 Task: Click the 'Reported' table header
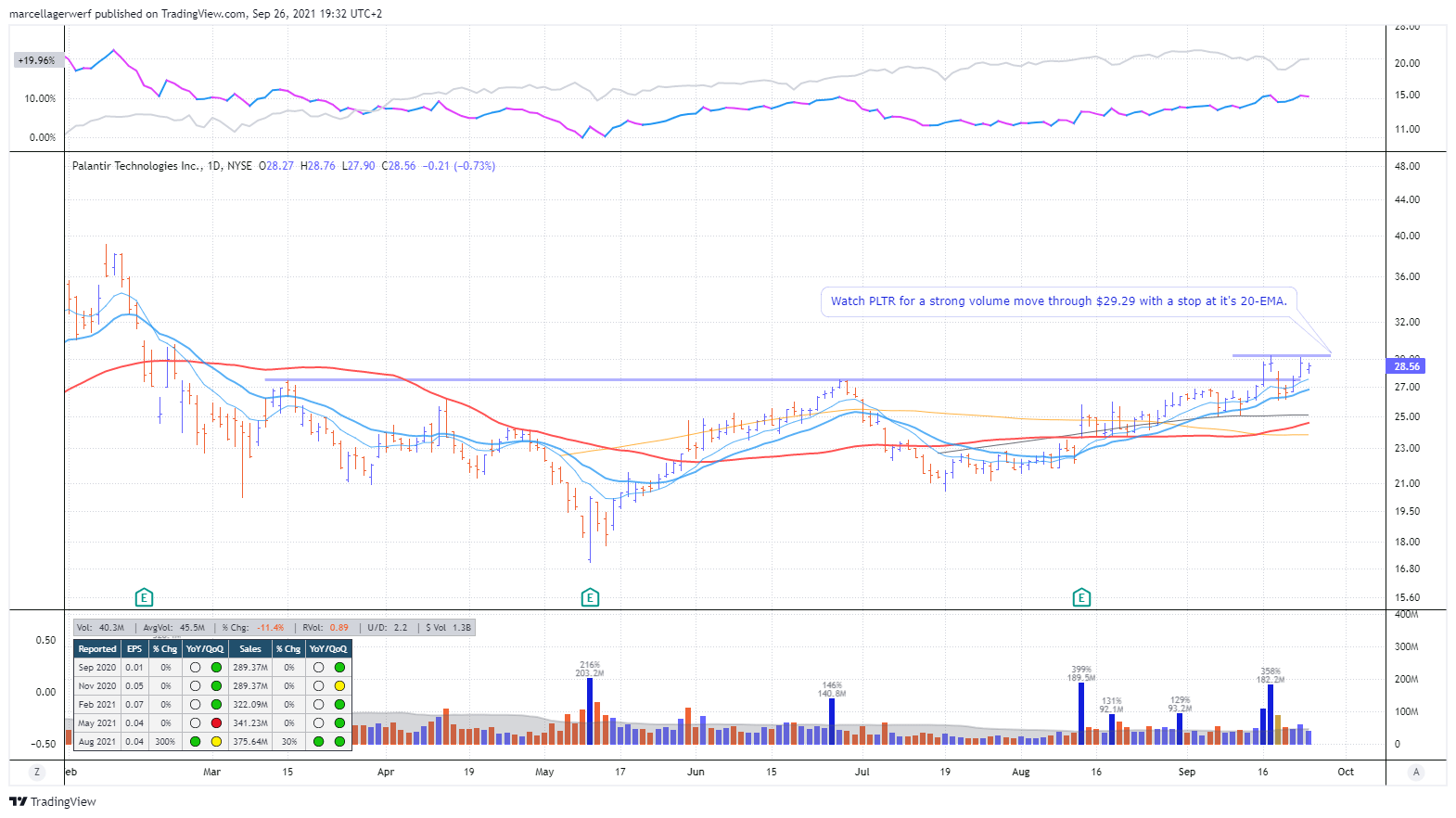pos(97,649)
